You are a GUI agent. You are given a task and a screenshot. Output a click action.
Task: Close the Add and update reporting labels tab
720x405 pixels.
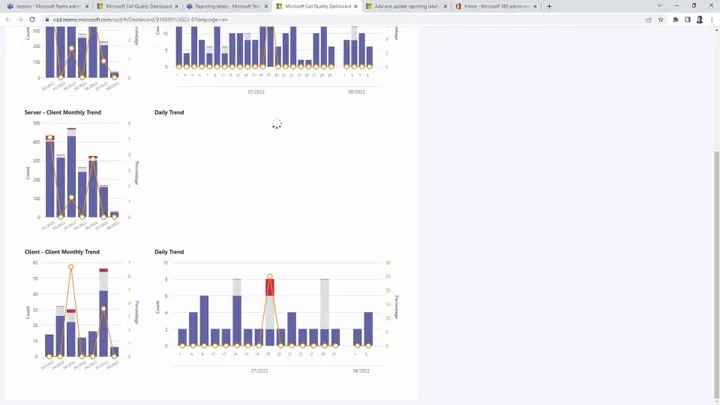445,6
